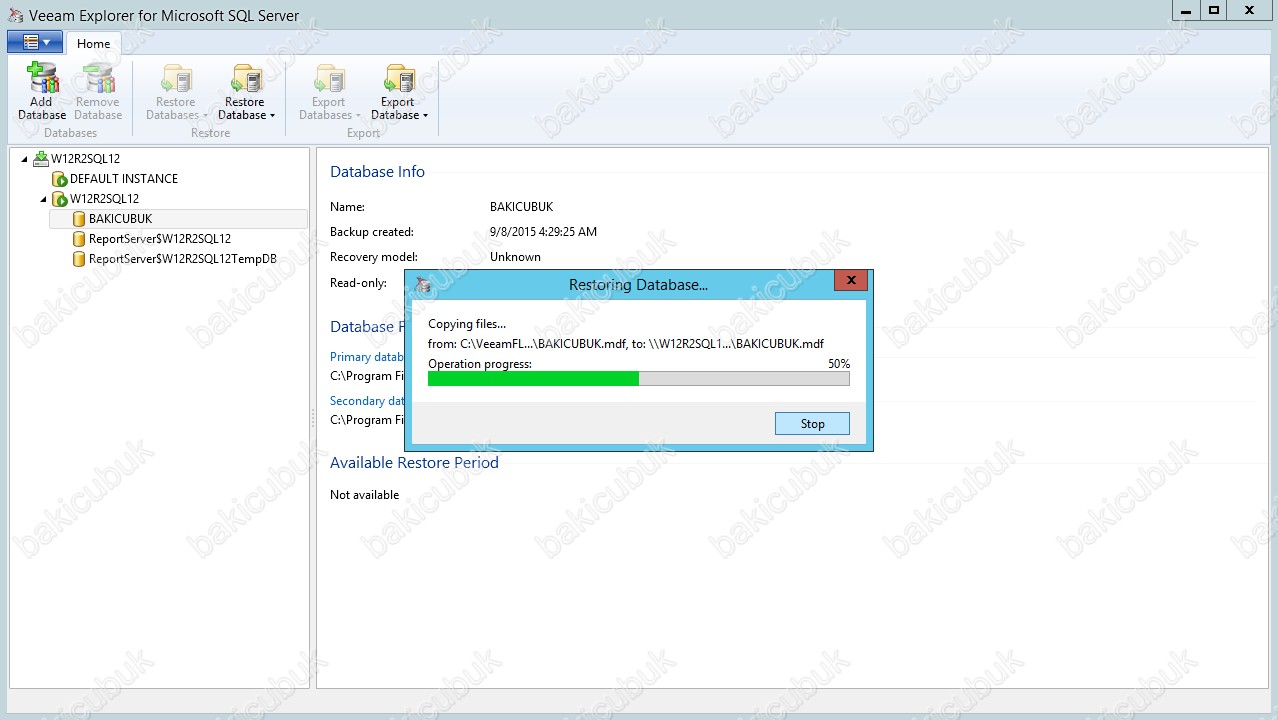Close the Restoring Database dialog
Screen dimensions: 1278x720
(x=851, y=281)
